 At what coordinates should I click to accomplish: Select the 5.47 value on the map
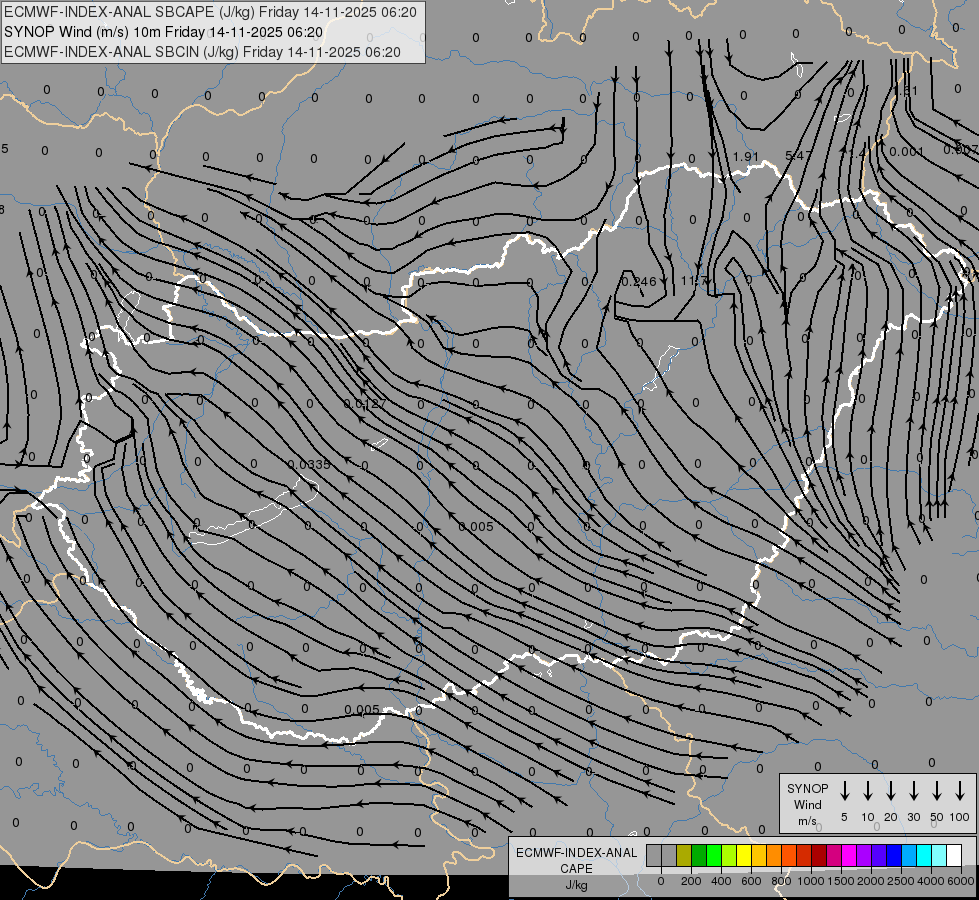click(799, 156)
